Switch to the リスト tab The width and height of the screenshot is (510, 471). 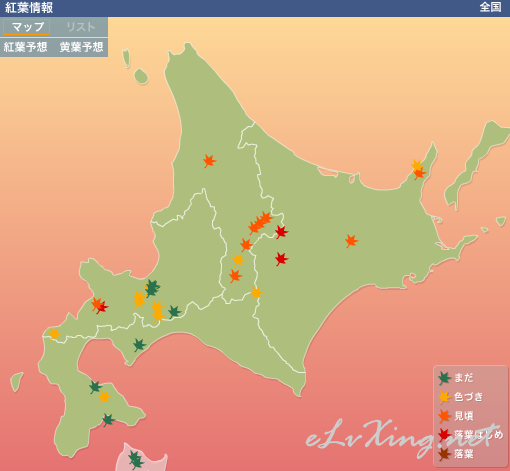pyautogui.click(x=81, y=27)
